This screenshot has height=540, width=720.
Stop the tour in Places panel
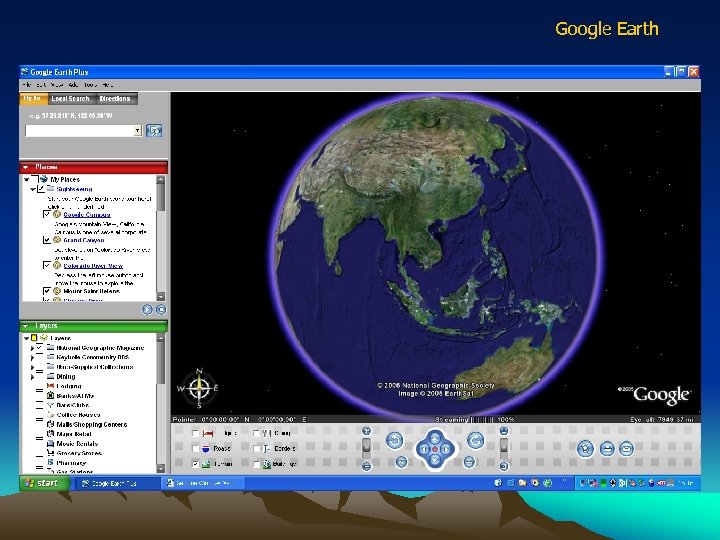point(161,309)
